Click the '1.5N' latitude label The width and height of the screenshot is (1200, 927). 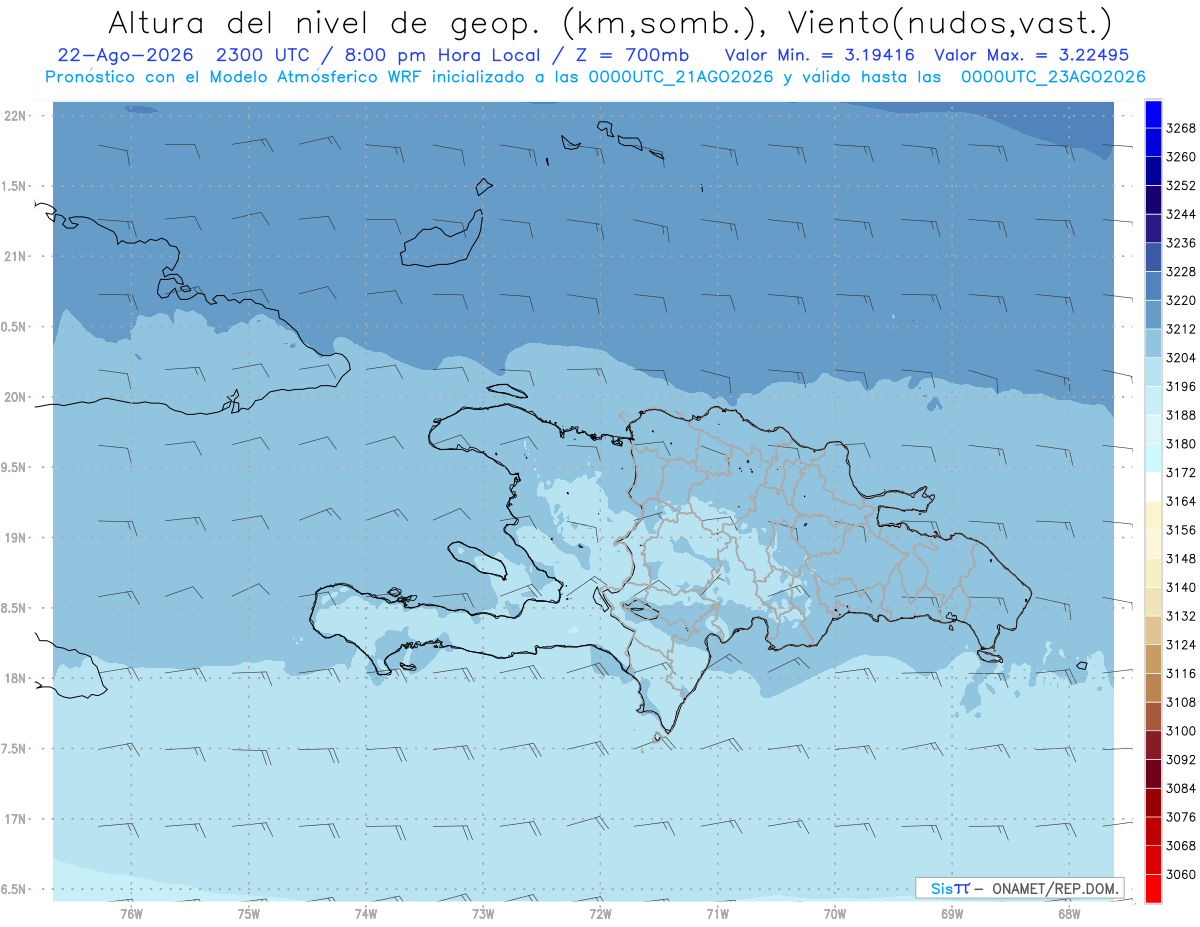14,186
